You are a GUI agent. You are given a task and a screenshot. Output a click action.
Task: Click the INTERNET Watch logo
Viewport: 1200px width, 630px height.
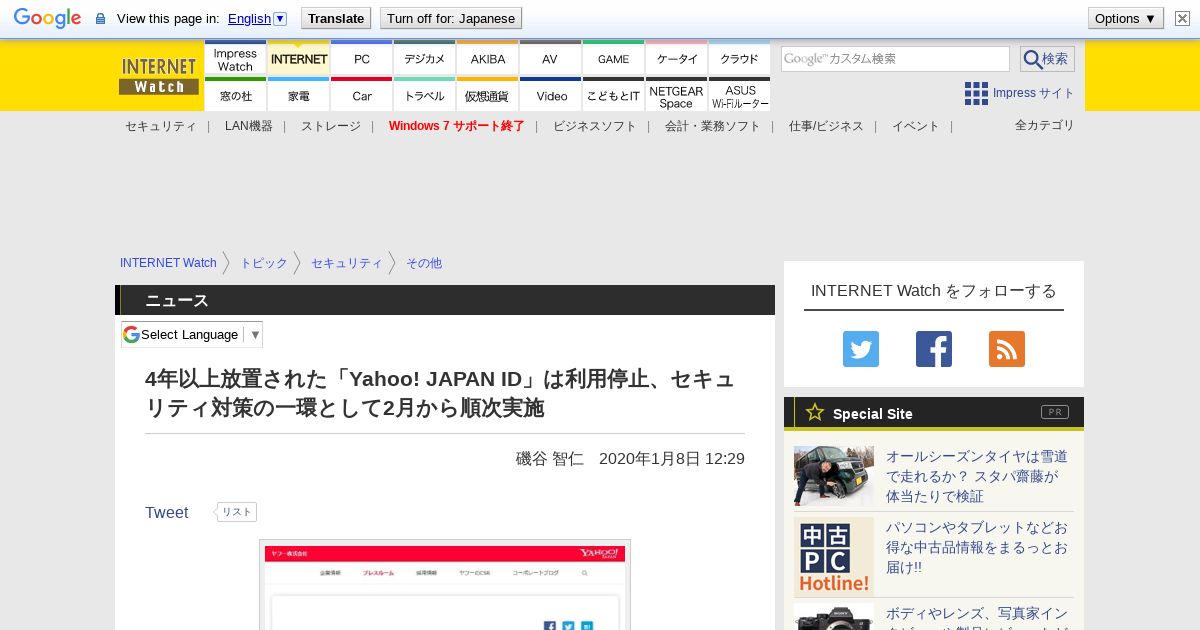(159, 76)
